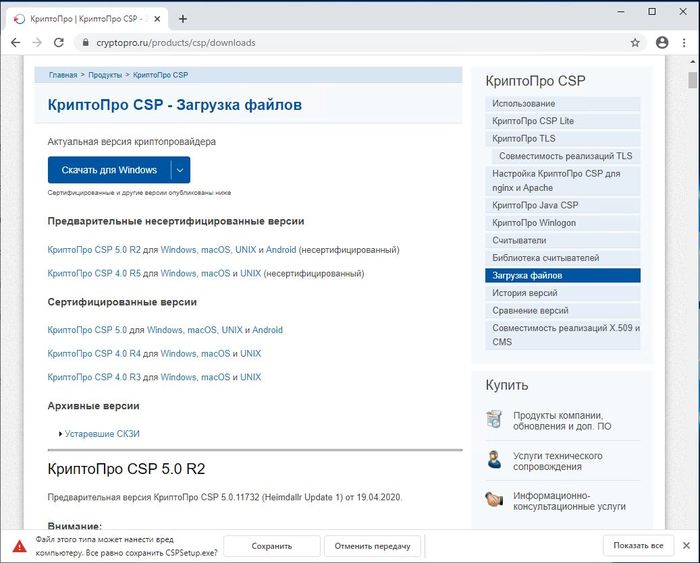Open a new tab with the plus button
This screenshot has width=700, height=563.
[183, 19]
